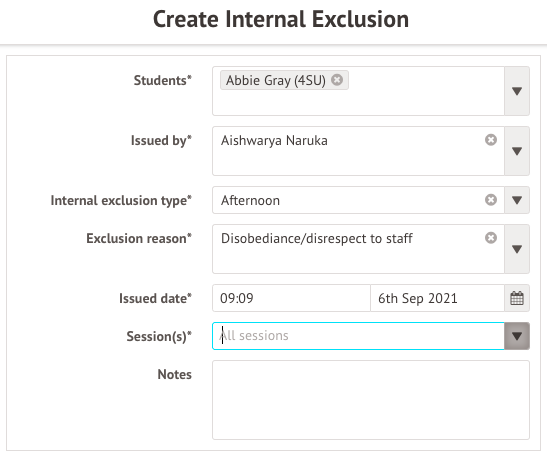The height and width of the screenshot is (459, 547).
Task: Open the Exclusion reason dropdown arrow
Action: click(x=517, y=249)
